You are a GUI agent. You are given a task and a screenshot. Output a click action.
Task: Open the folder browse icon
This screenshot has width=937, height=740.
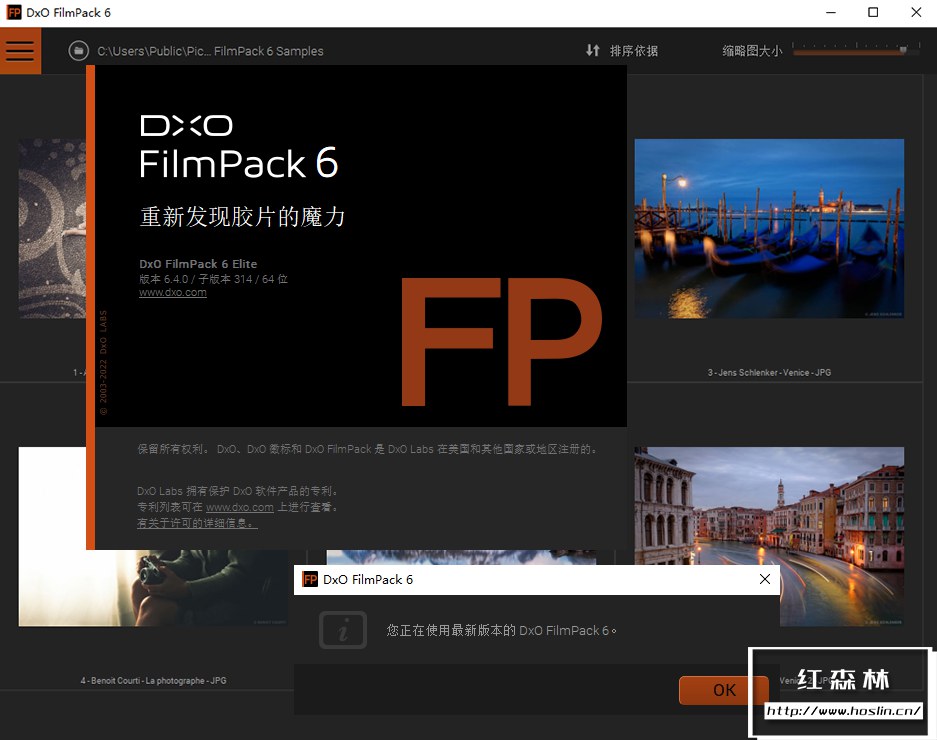(78, 51)
